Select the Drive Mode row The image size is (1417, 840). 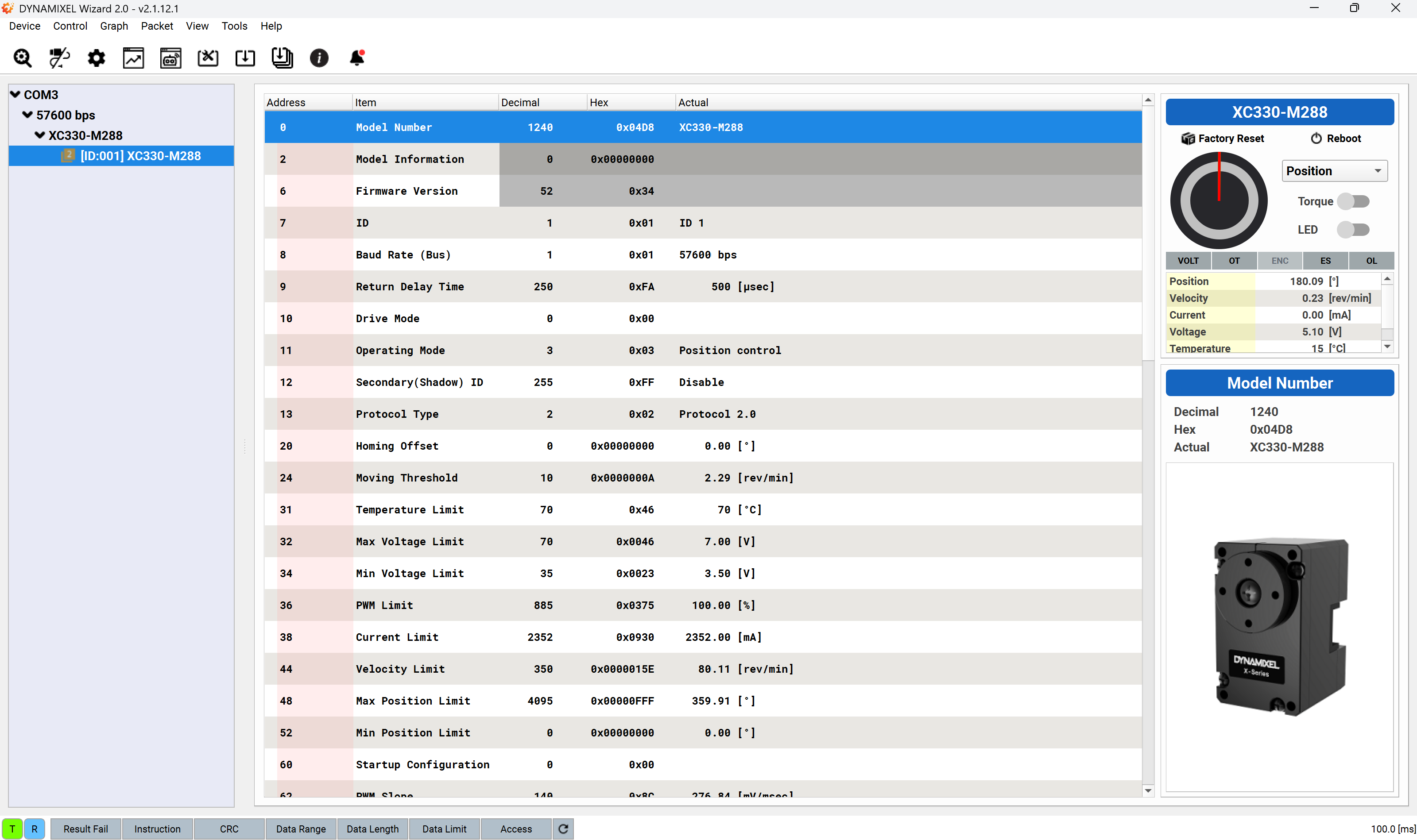[703, 319]
